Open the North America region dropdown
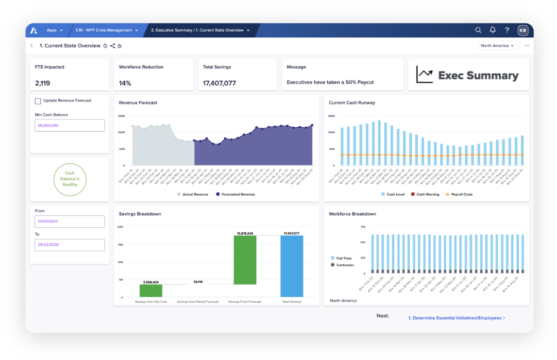557x360 pixels. 497,45
